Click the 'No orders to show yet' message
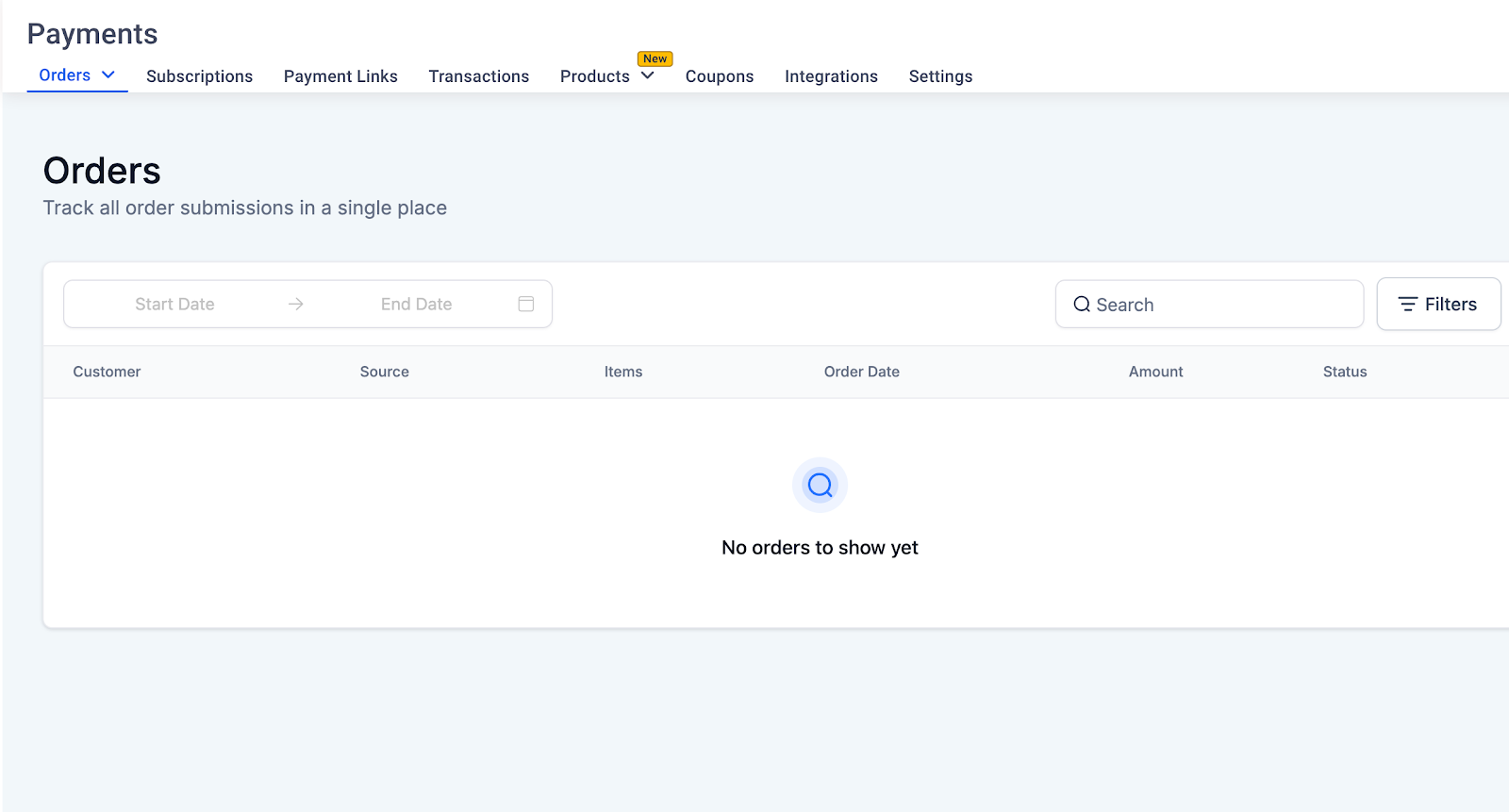This screenshot has width=1509, height=812. (820, 548)
